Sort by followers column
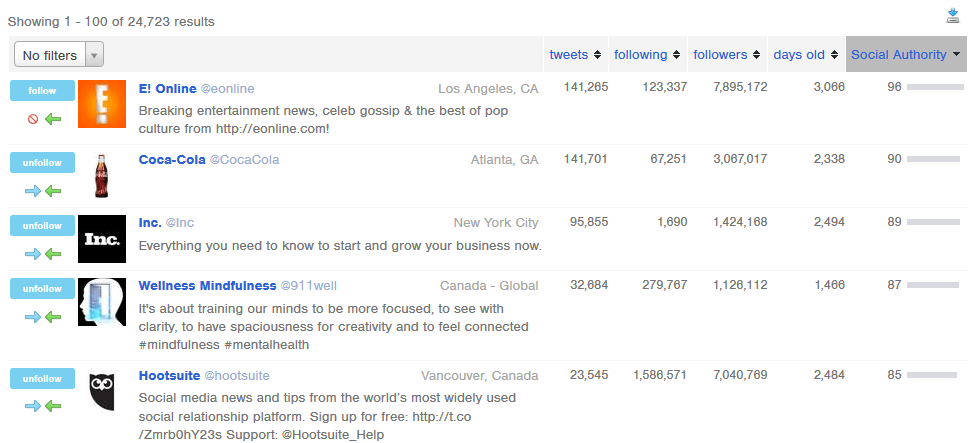The image size is (976, 443). [x=727, y=54]
